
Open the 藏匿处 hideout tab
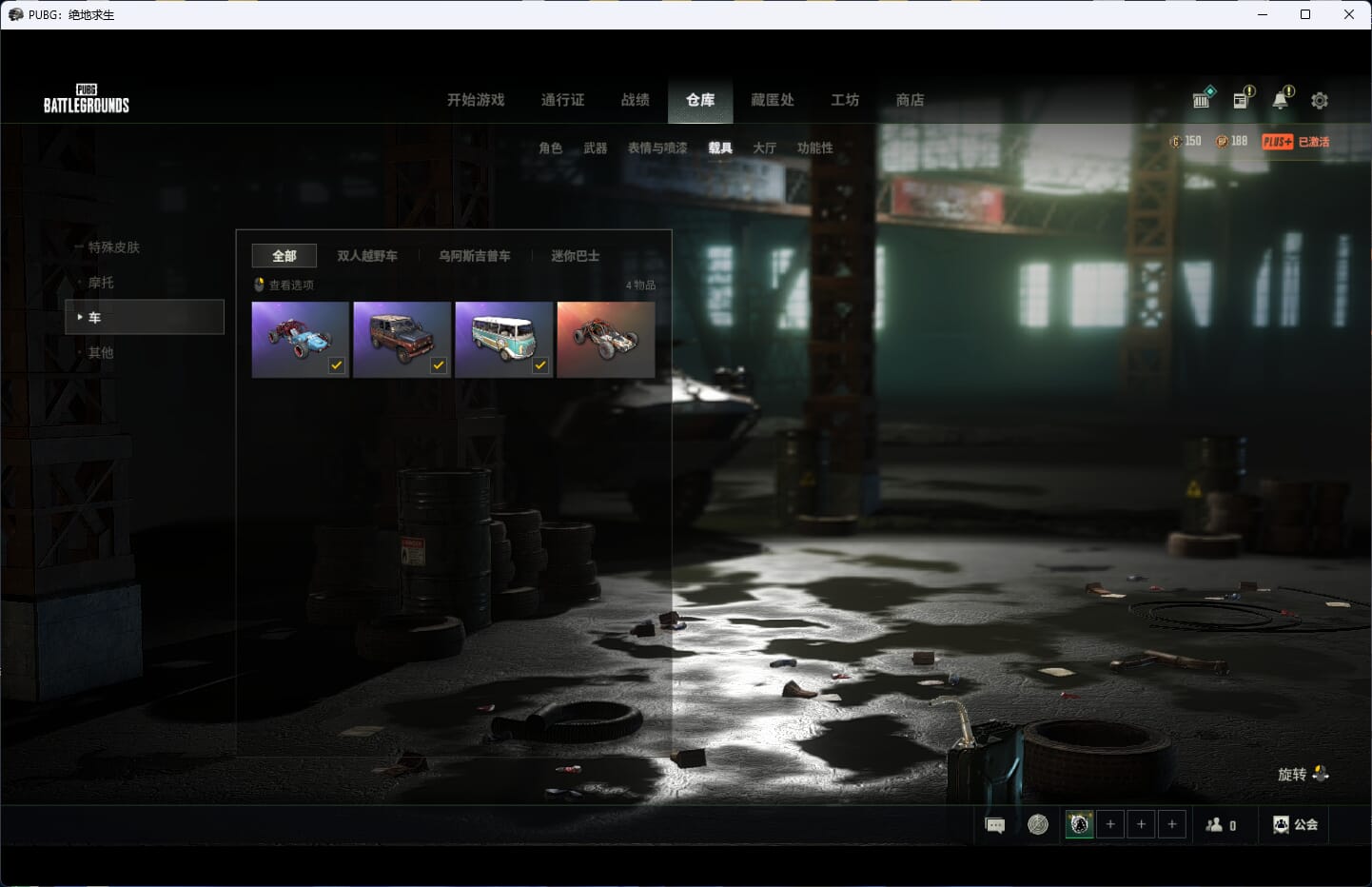coord(773,100)
